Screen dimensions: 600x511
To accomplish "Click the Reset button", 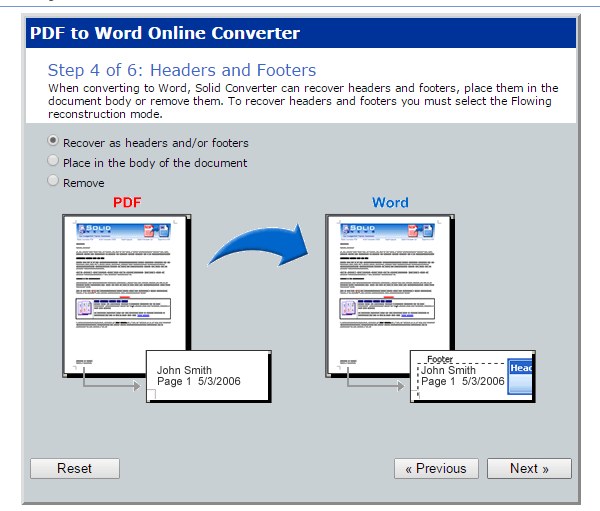I will point(74,468).
